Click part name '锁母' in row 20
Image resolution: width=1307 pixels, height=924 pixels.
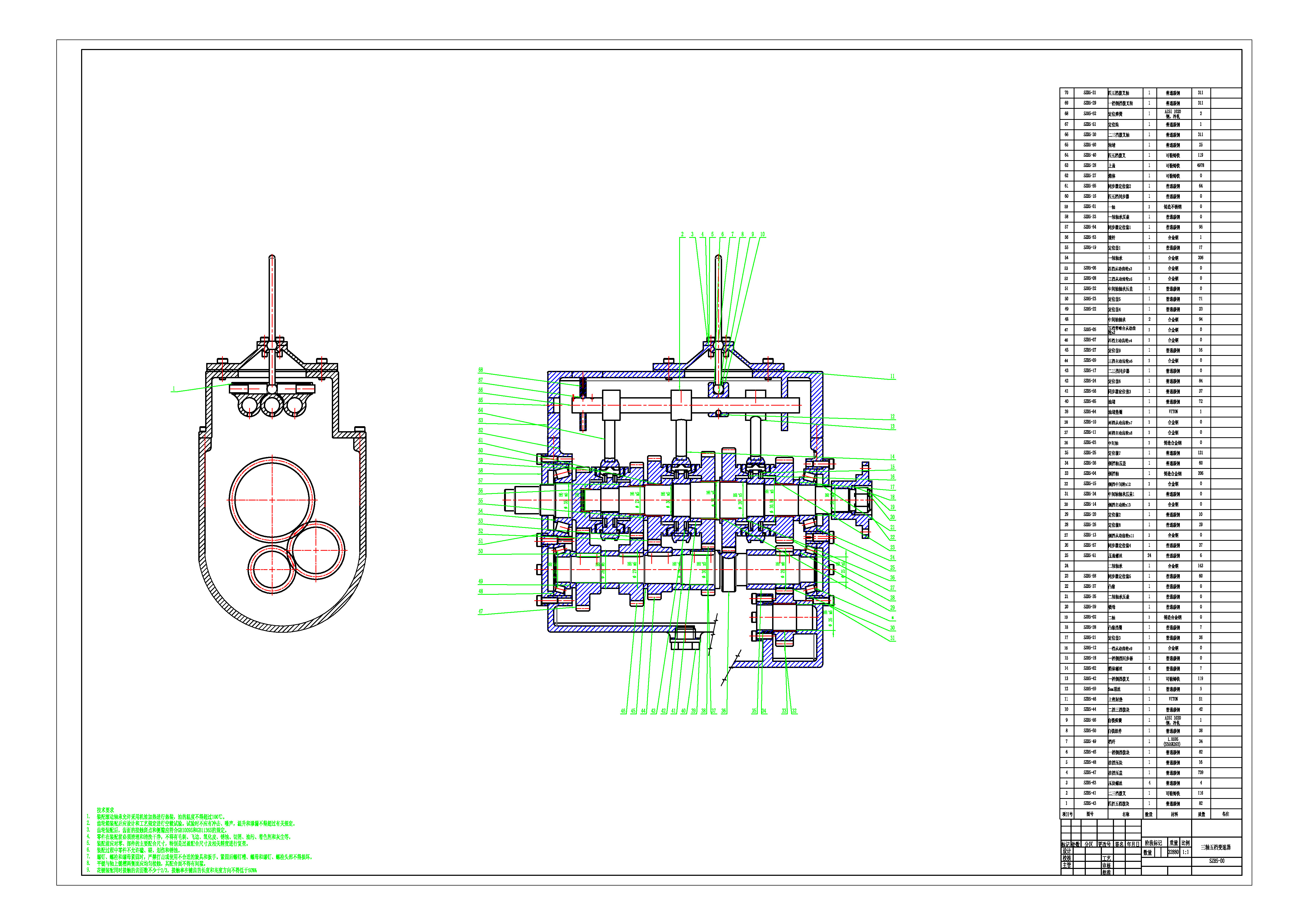(1112, 607)
